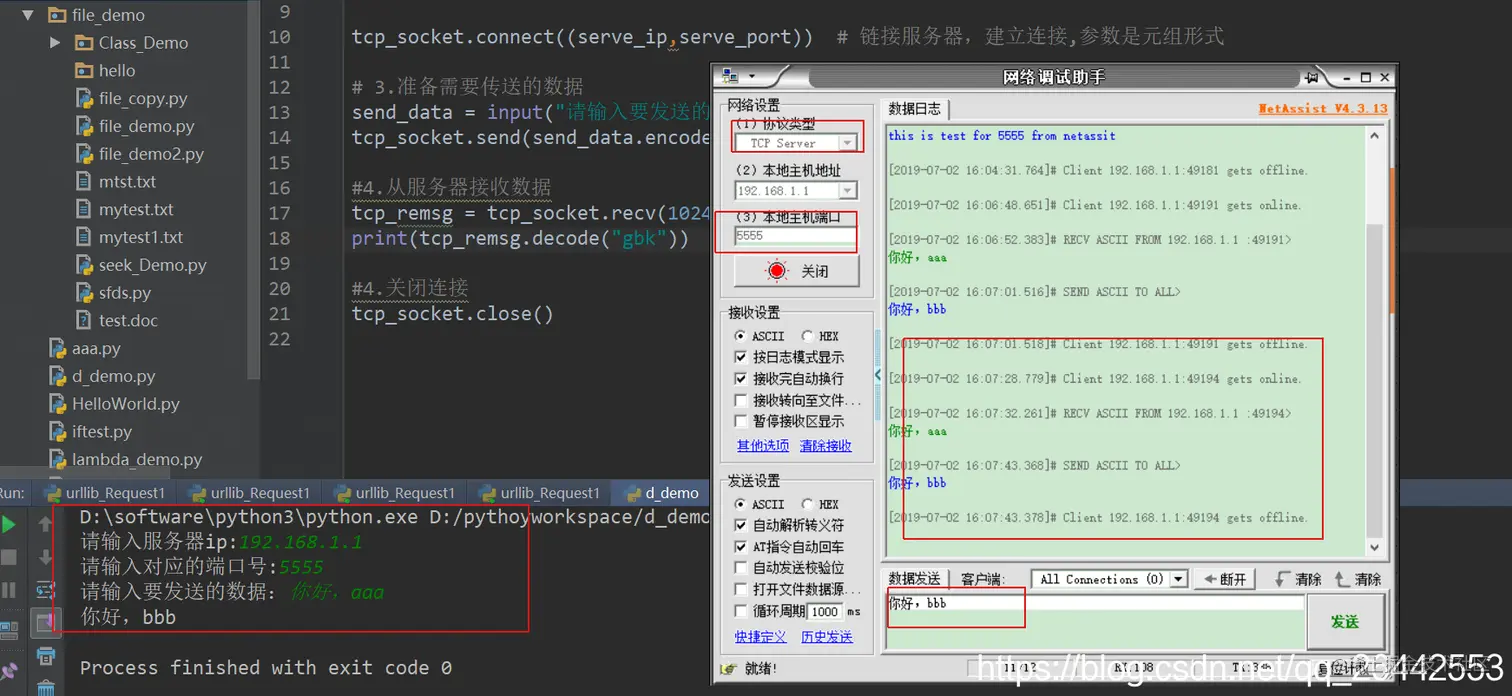Select ASCII radio in 接收设置
The width and height of the screenshot is (1512, 696).
740,336
